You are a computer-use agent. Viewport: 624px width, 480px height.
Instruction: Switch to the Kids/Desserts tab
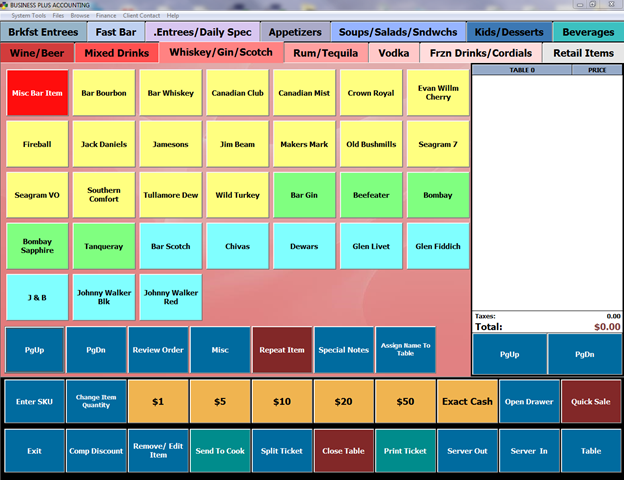[x=509, y=32]
